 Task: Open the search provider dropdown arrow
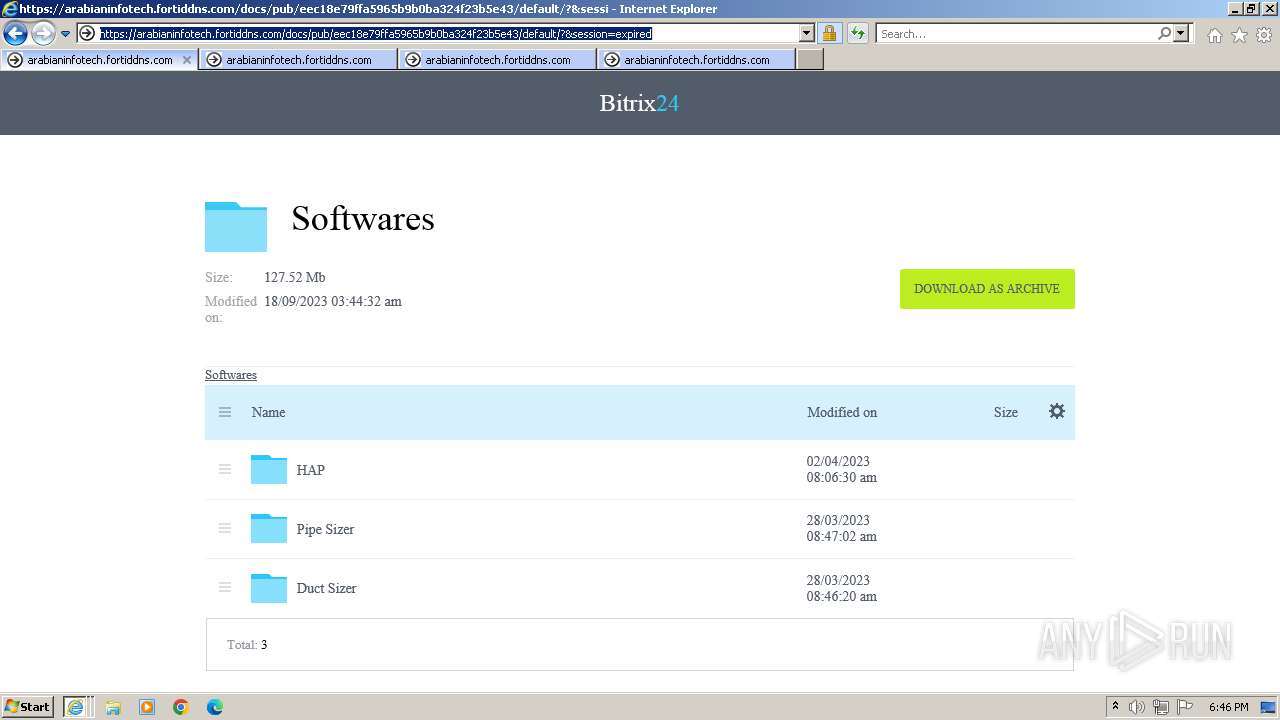[1181, 34]
